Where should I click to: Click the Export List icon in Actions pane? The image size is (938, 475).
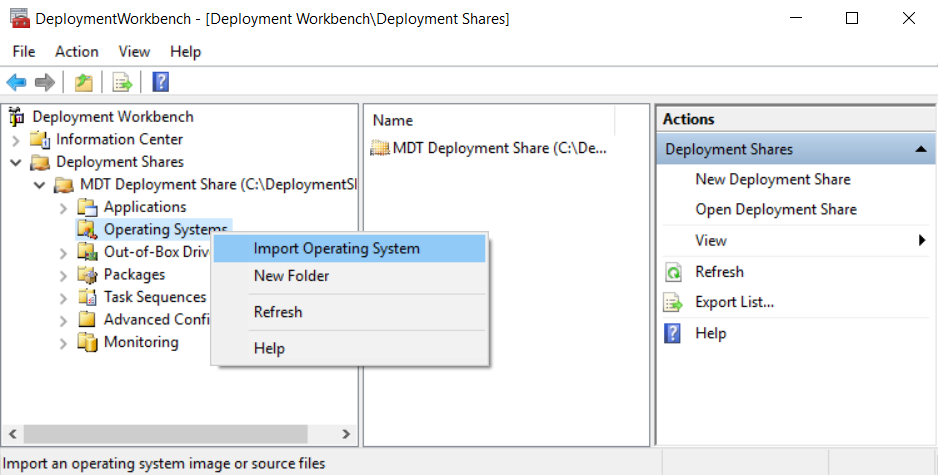[x=674, y=303]
